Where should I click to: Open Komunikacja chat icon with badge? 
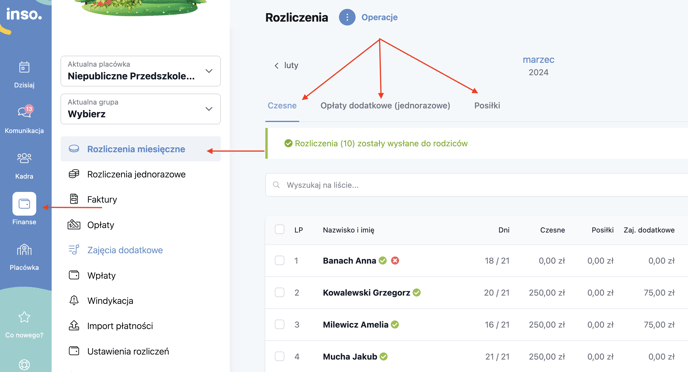point(25,111)
